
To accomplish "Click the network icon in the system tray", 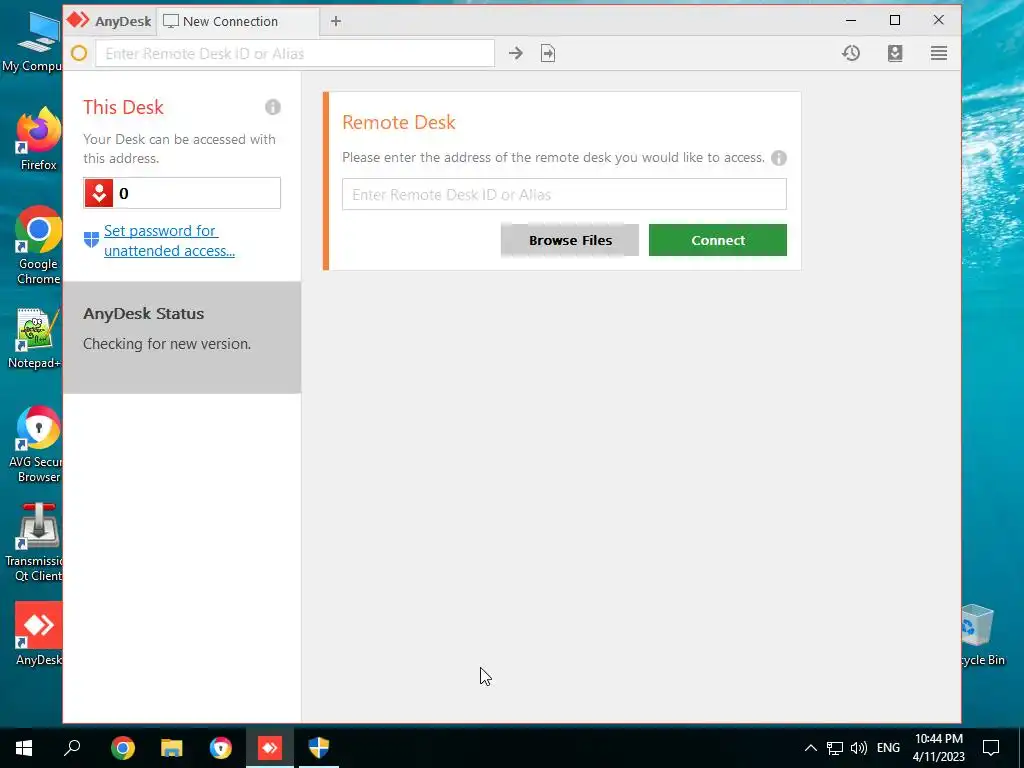I will [835, 748].
